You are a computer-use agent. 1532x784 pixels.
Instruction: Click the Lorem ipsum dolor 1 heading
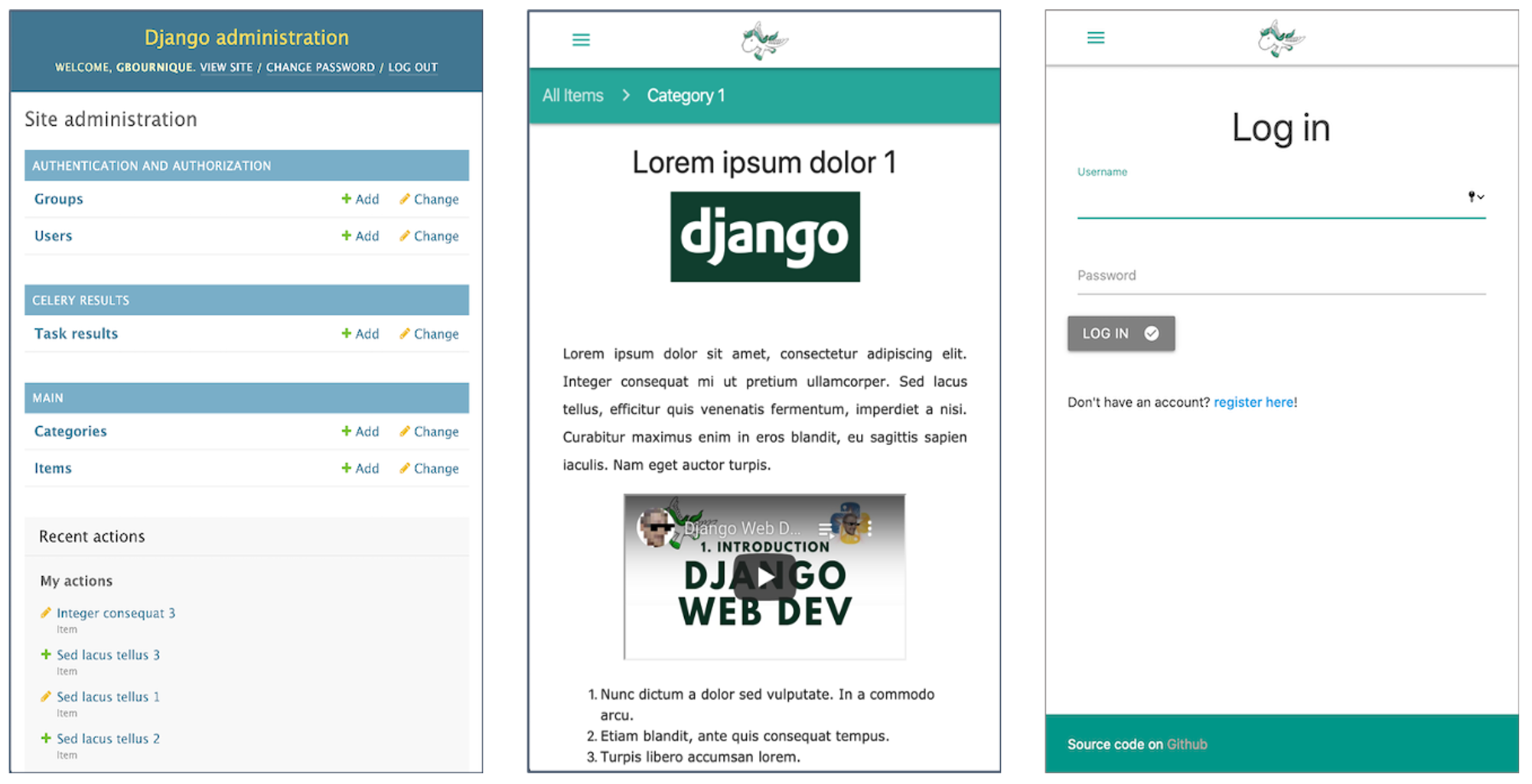click(764, 163)
